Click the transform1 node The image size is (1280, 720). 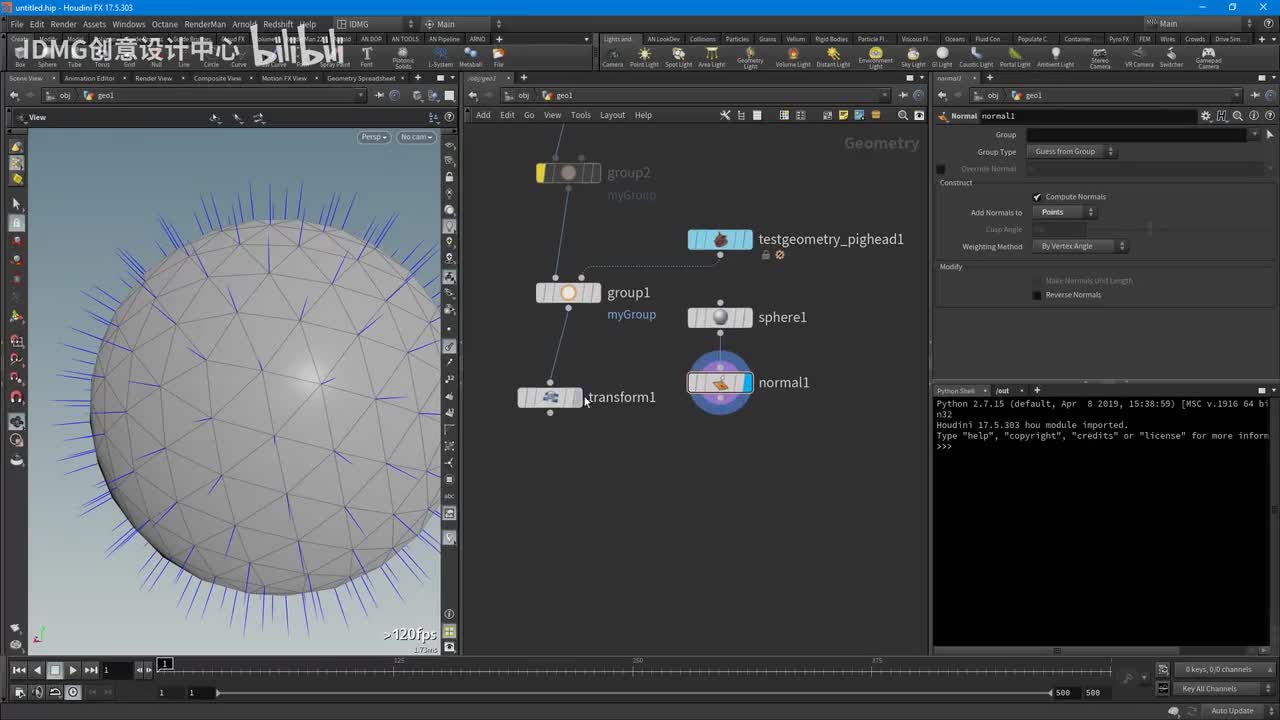pyautogui.click(x=550, y=397)
